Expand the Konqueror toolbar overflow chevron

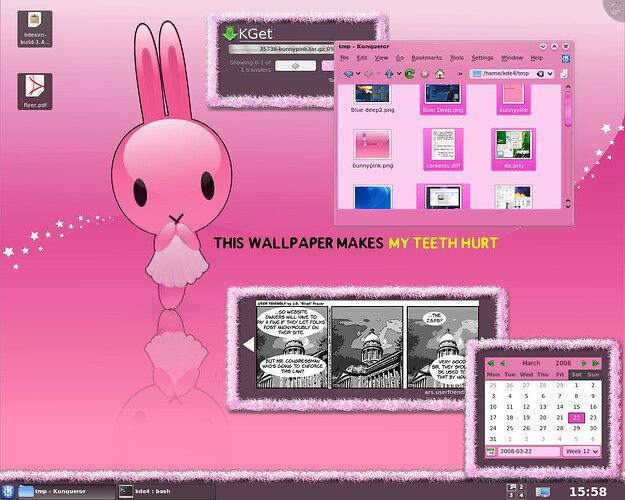(460, 74)
